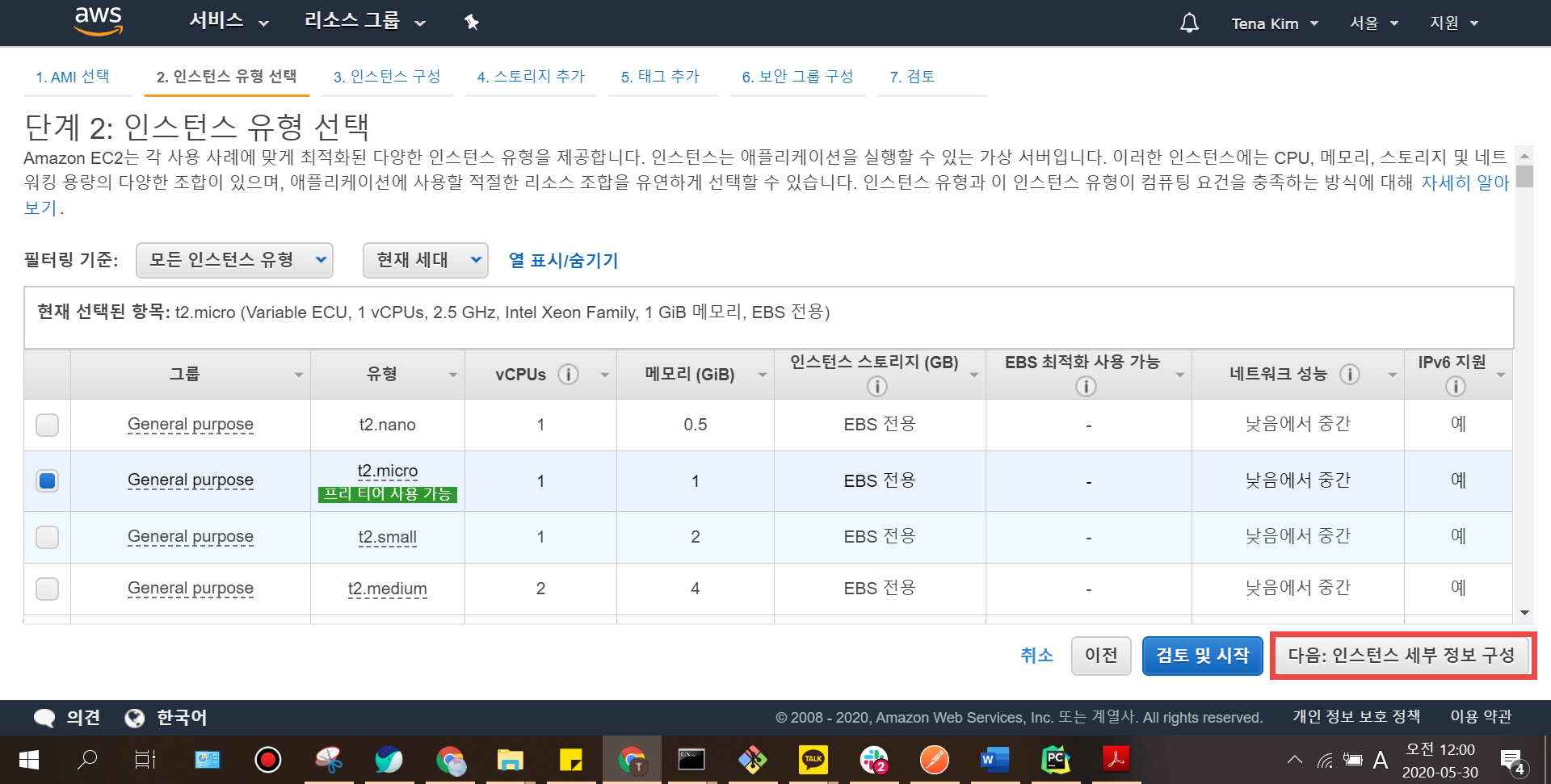
Task: Check the t2.small row checkbox
Action: pos(48,537)
